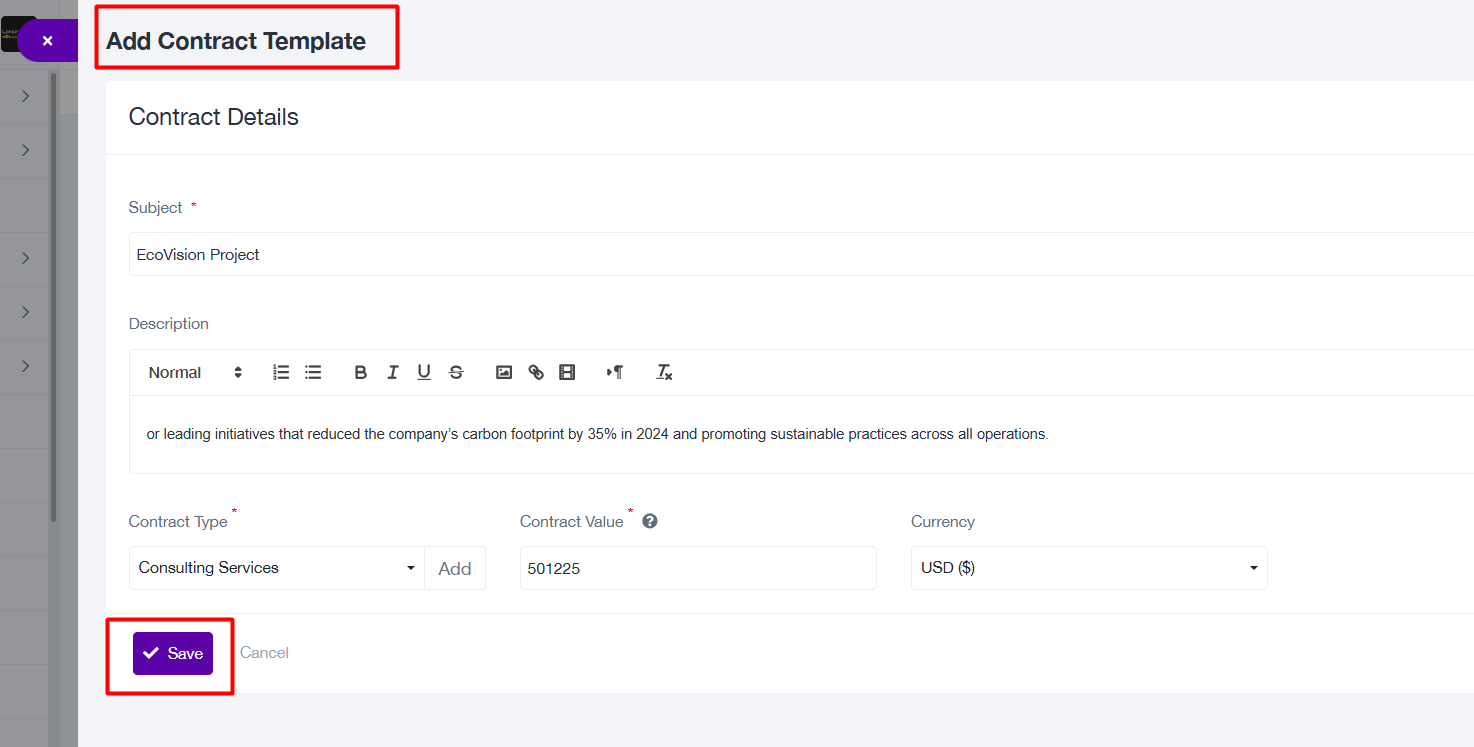Open the Normal heading style dropdown
Screen dimensions: 1474x747
pos(195,372)
